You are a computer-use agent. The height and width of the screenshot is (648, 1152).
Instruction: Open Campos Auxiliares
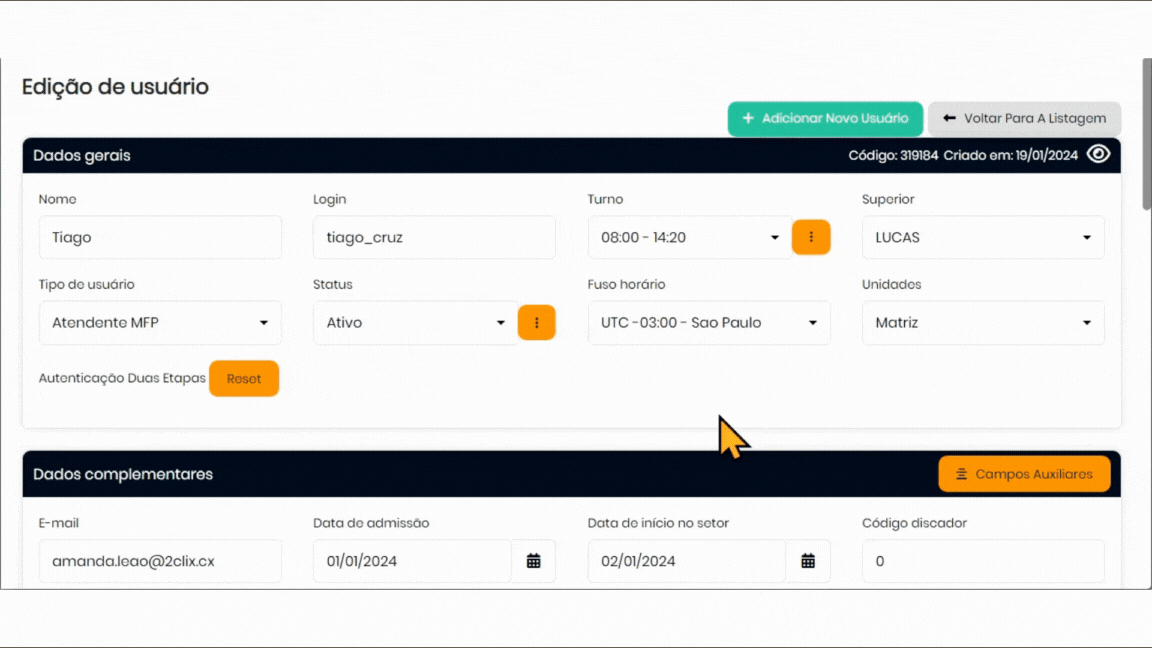1024,474
